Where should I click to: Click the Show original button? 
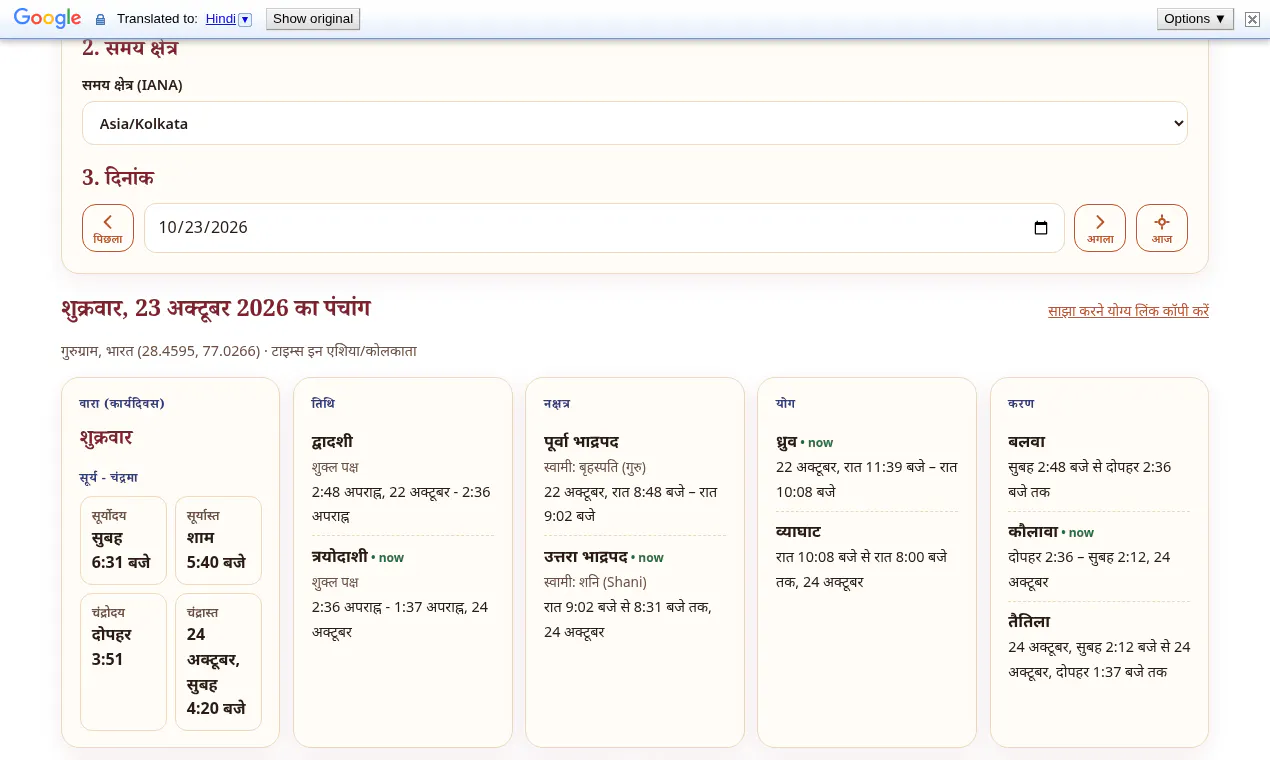click(313, 19)
